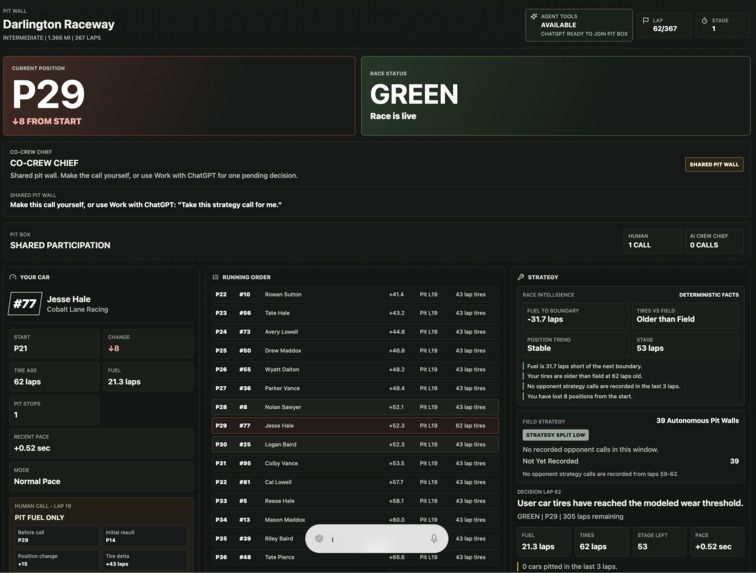Click the 'Take this strategy call for me' line
The image size is (756, 573).
click(146, 205)
